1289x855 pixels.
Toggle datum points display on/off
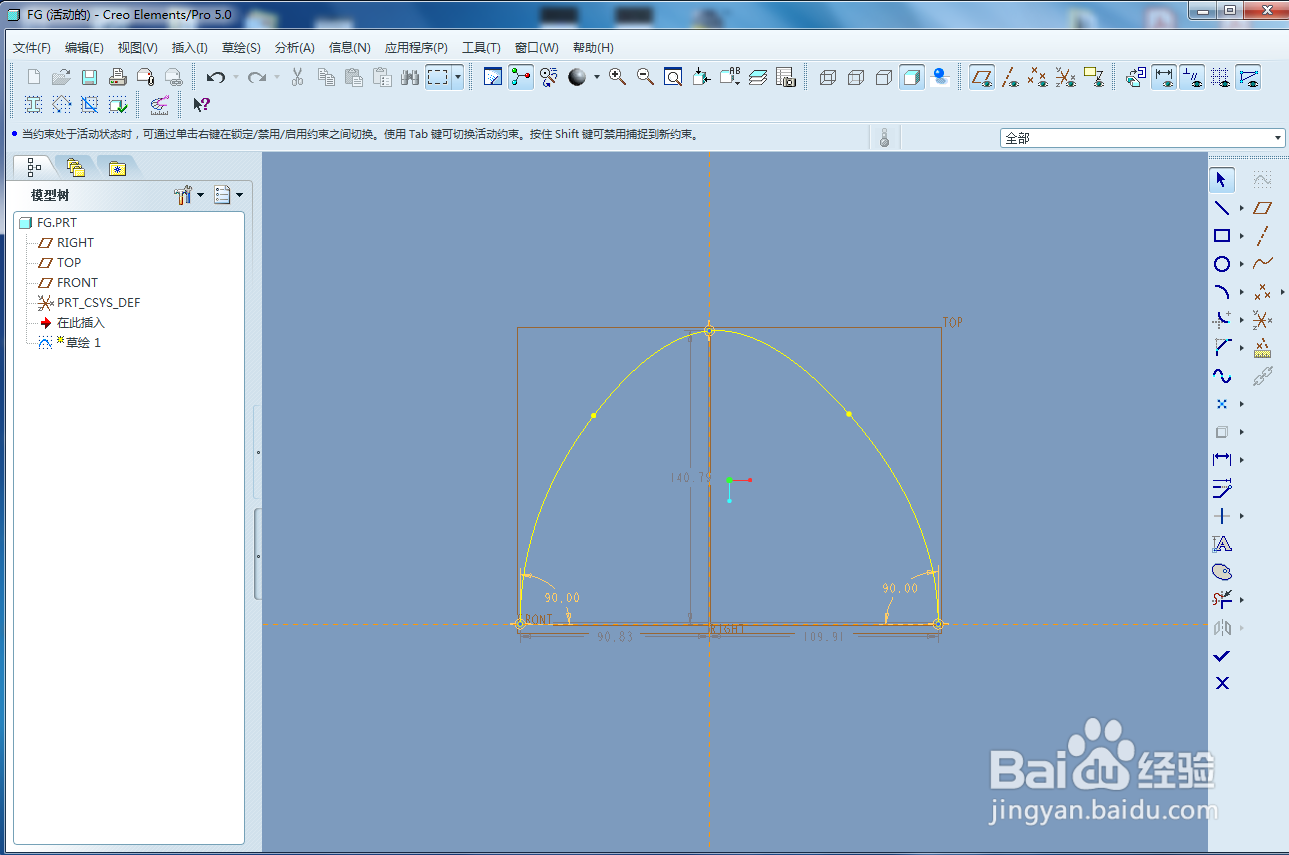point(1038,77)
